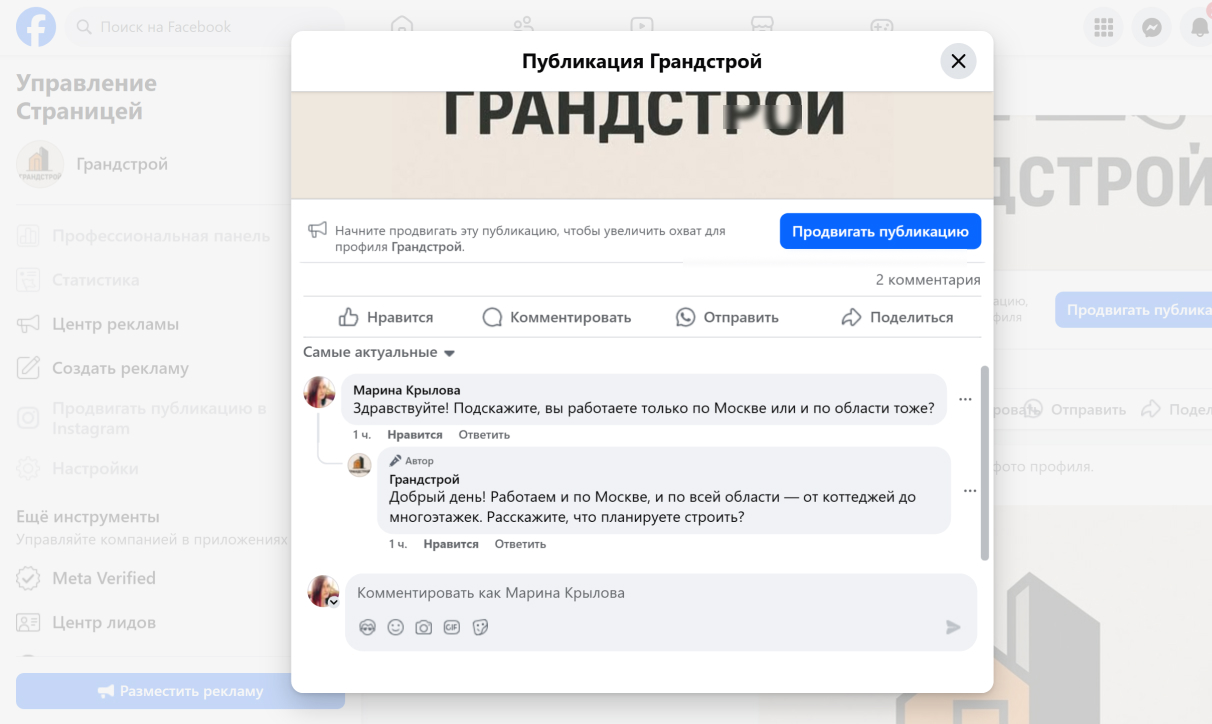This screenshot has width=1212, height=724.
Task: Open the Самые актуальные sorting dropdown
Action: click(379, 352)
